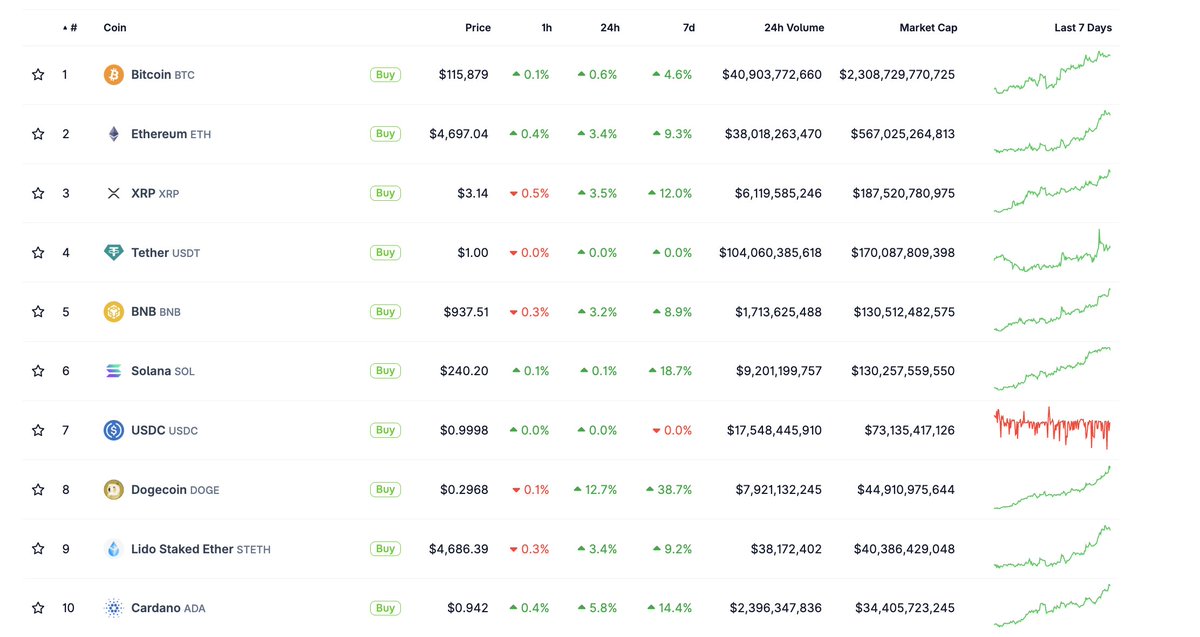
Task: Click the XRP logo icon
Action: pos(114,193)
